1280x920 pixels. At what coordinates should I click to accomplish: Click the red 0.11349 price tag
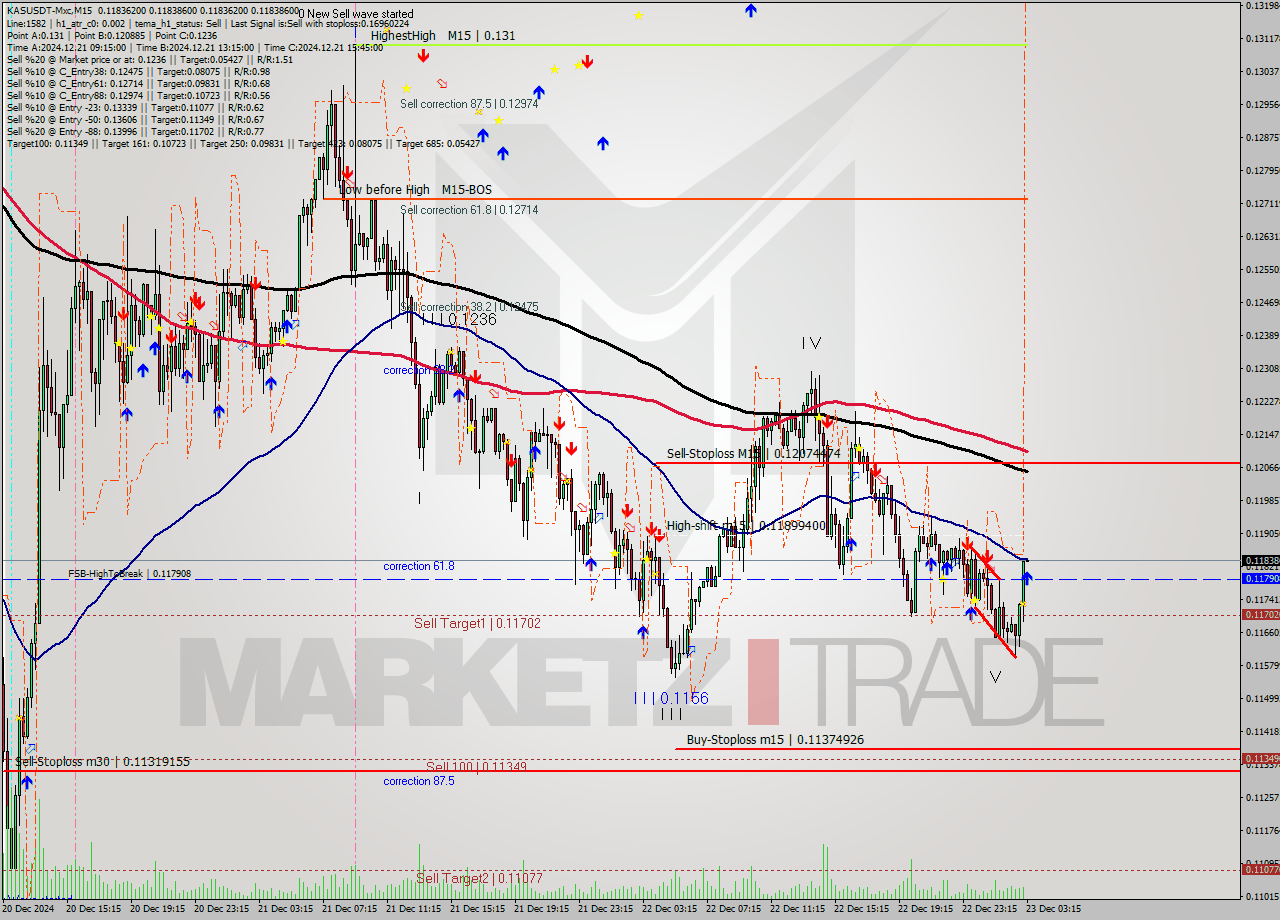click(x=1260, y=758)
